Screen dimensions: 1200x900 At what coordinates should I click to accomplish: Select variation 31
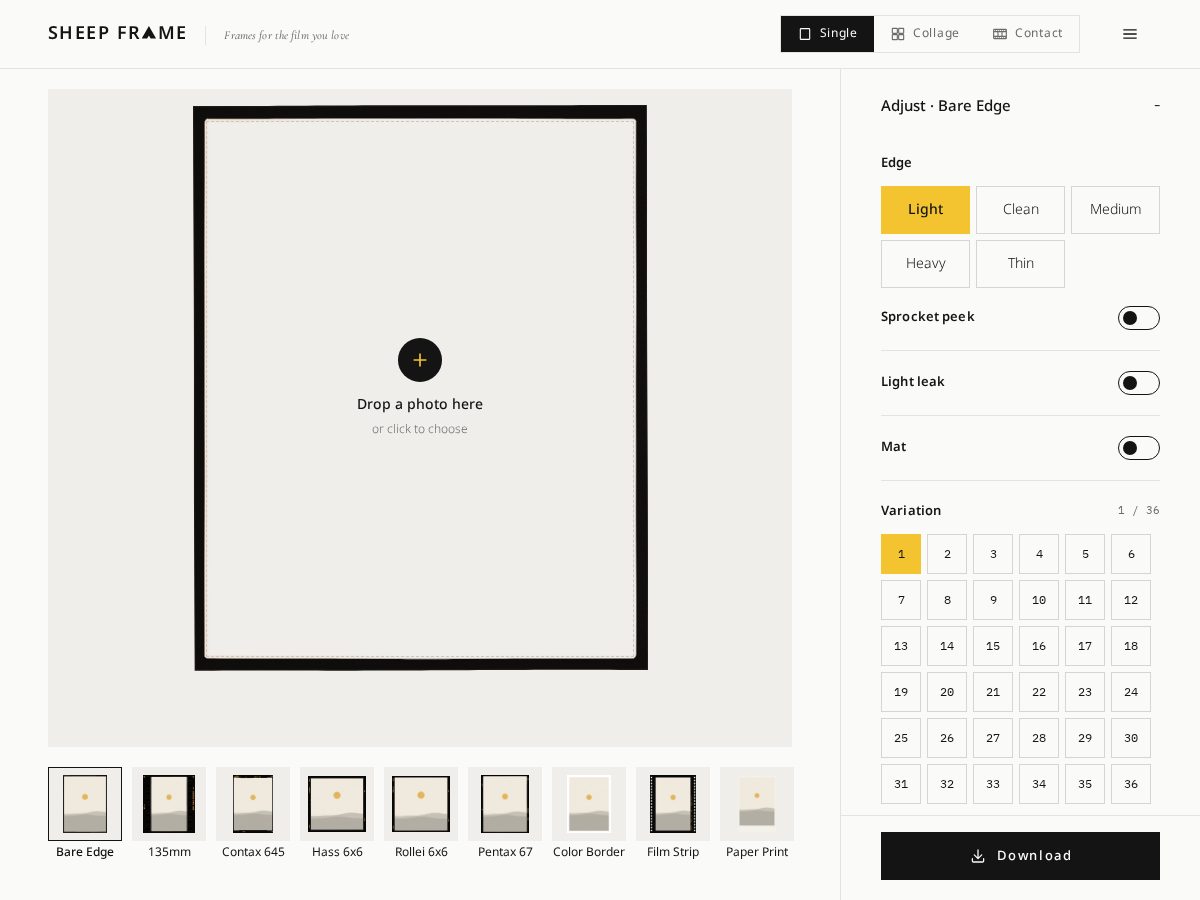pyautogui.click(x=901, y=784)
